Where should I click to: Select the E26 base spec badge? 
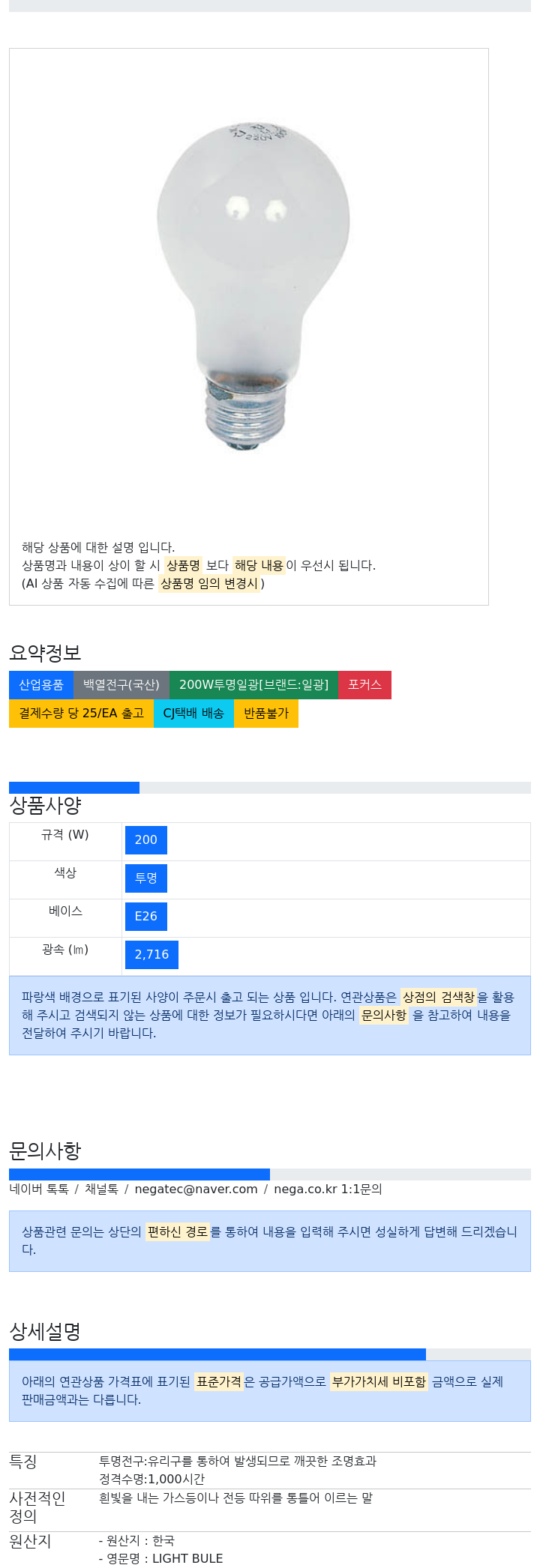146,917
